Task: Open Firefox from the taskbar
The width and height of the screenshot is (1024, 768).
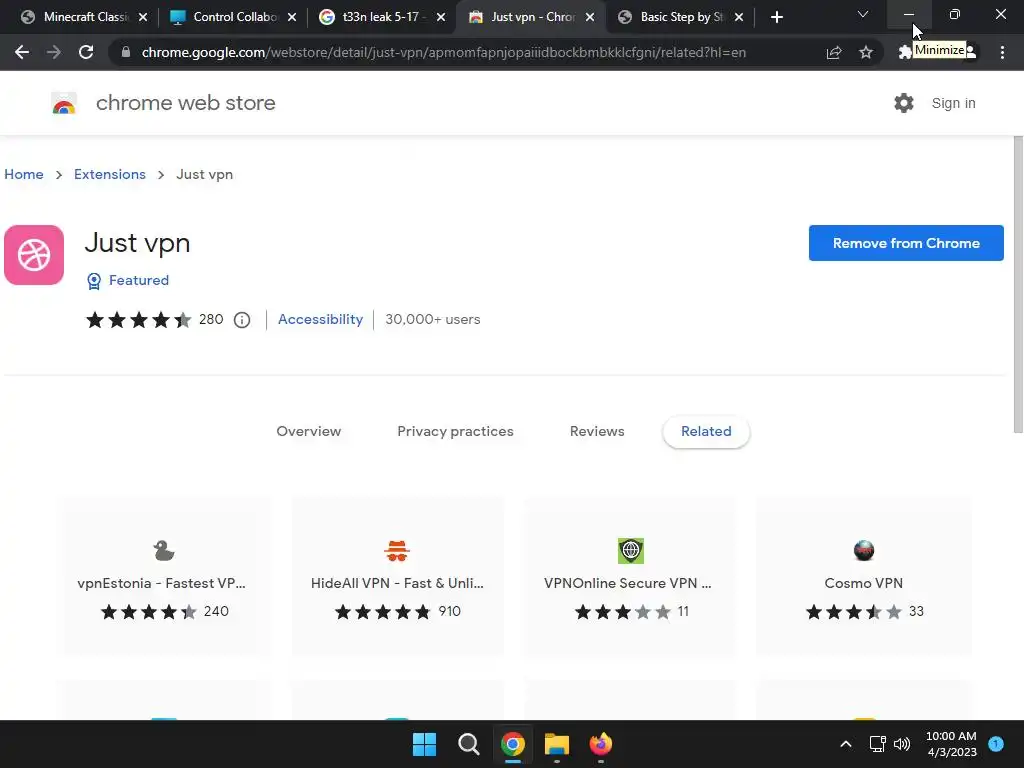Action: tap(601, 744)
